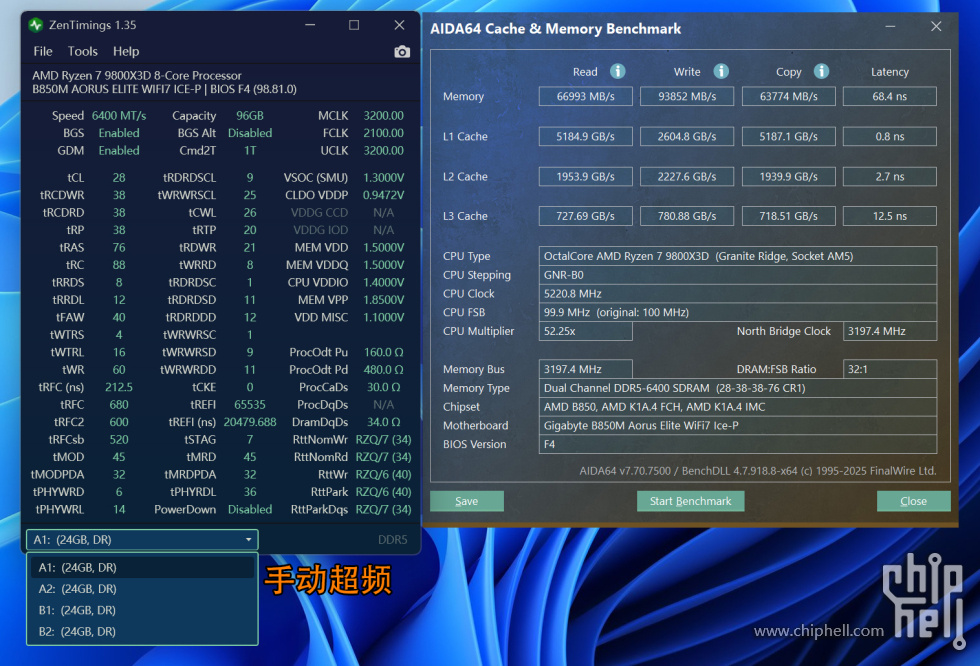Screen dimensions: 980x666
Task: Click L2 Cache copy 1939.9 GB/s
Action: pos(788,176)
